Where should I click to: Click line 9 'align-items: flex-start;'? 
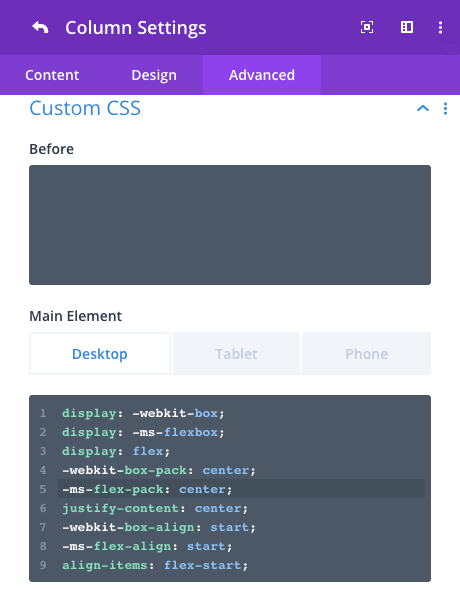click(155, 565)
